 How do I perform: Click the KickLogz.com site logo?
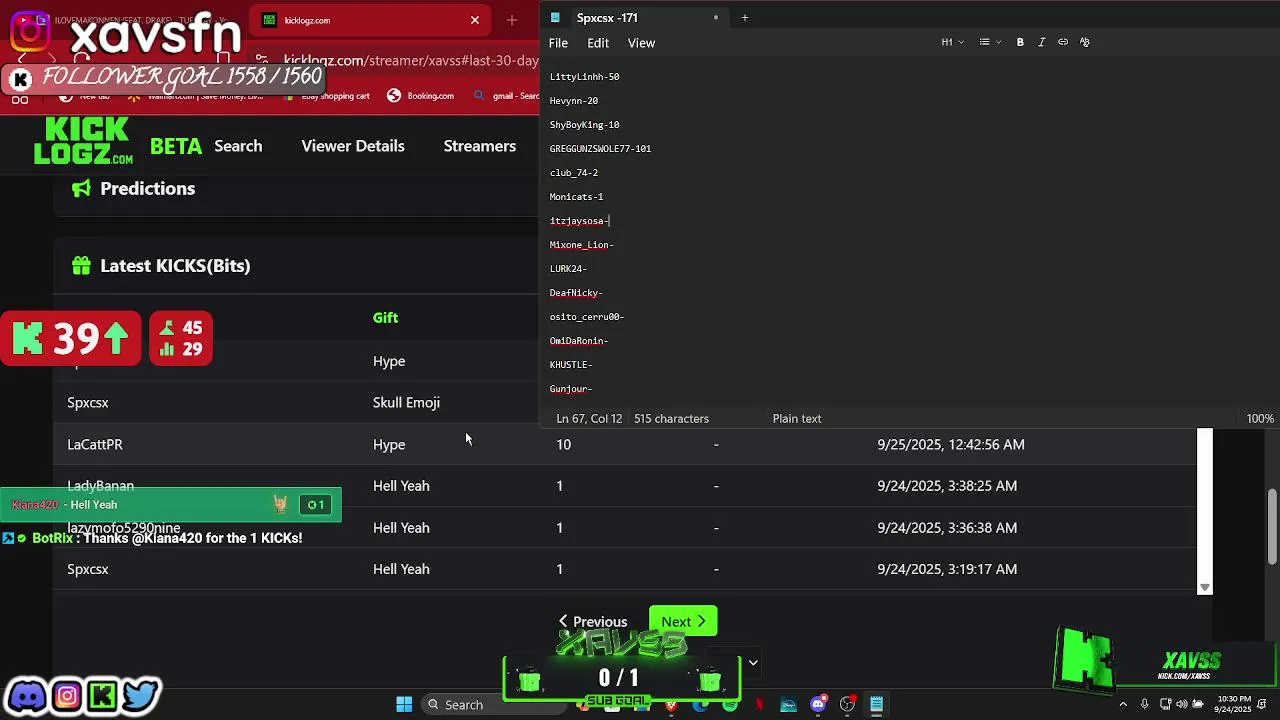coord(83,141)
